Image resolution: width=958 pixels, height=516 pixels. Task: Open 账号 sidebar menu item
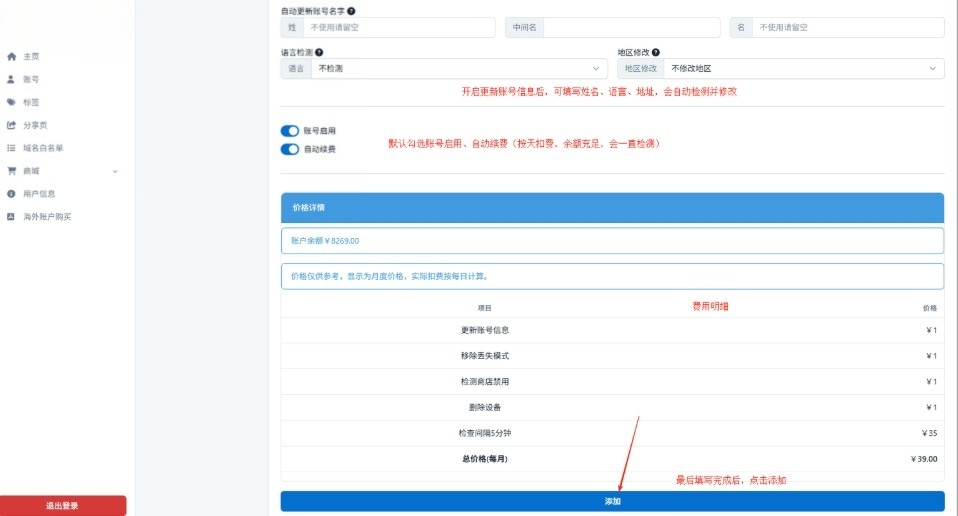tap(31, 79)
